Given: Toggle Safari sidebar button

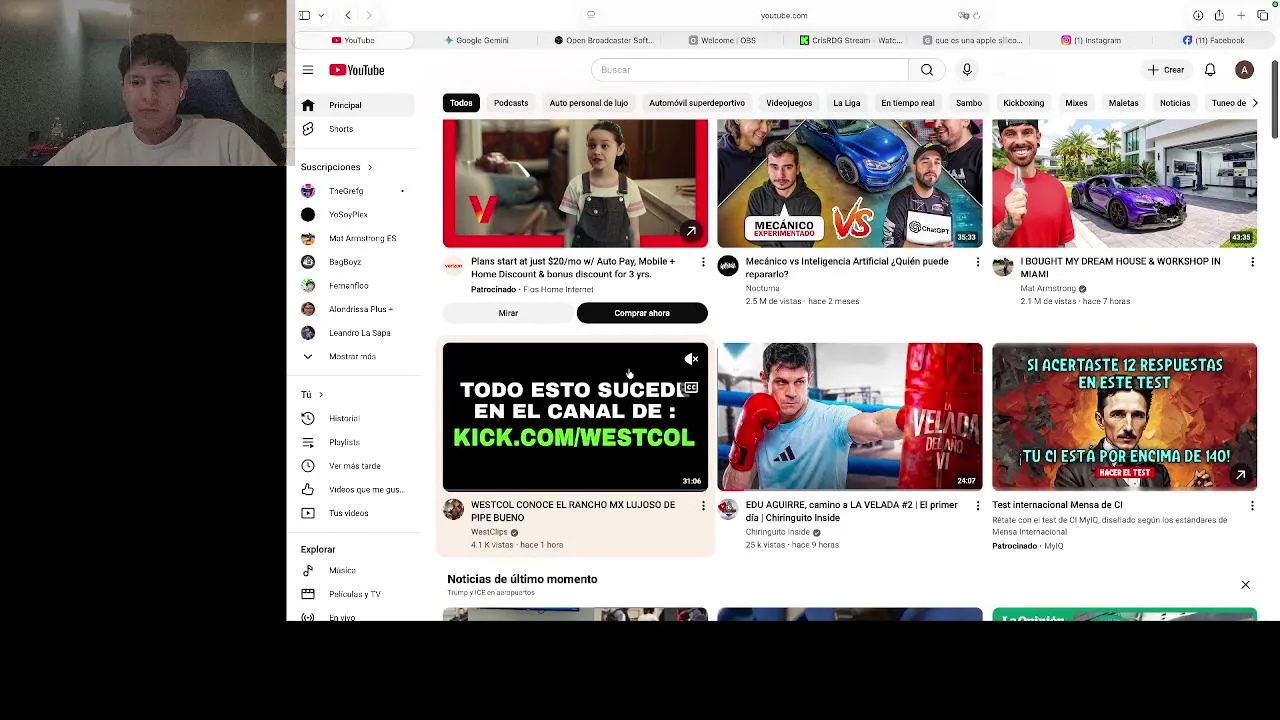Looking at the screenshot, I should tap(304, 15).
